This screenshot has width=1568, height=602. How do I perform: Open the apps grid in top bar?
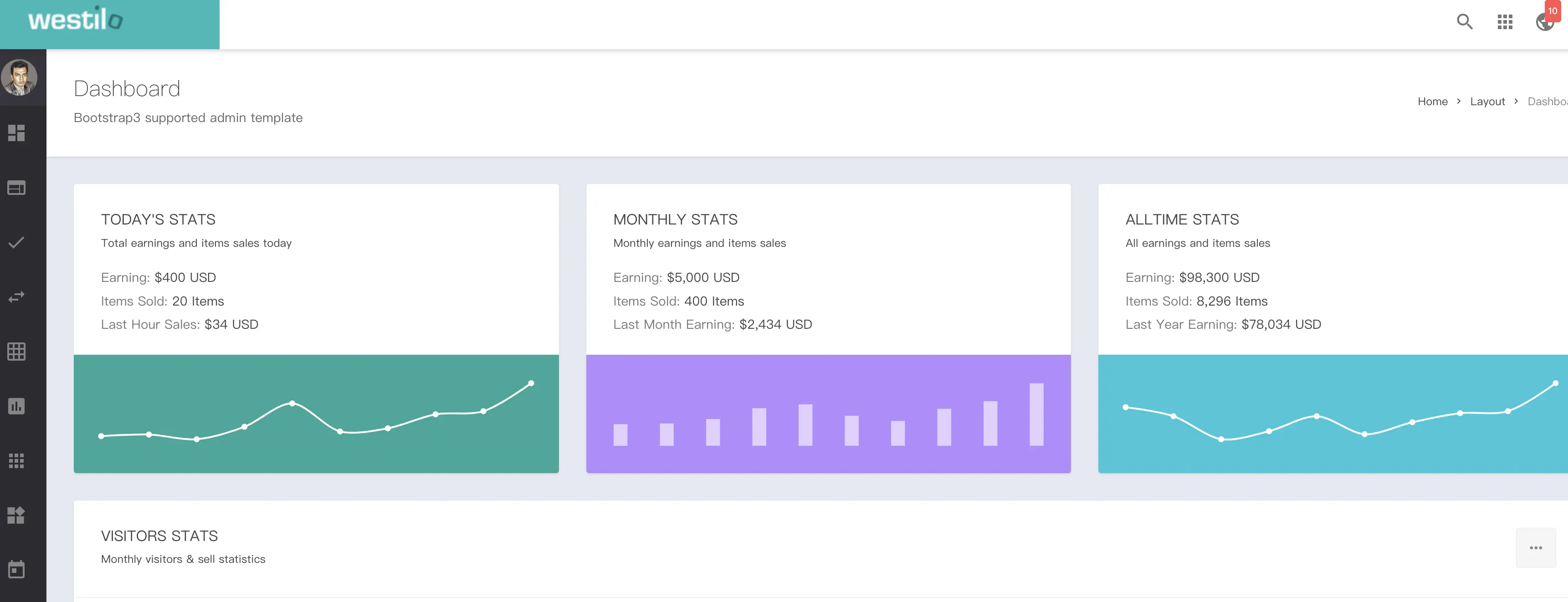click(1505, 22)
